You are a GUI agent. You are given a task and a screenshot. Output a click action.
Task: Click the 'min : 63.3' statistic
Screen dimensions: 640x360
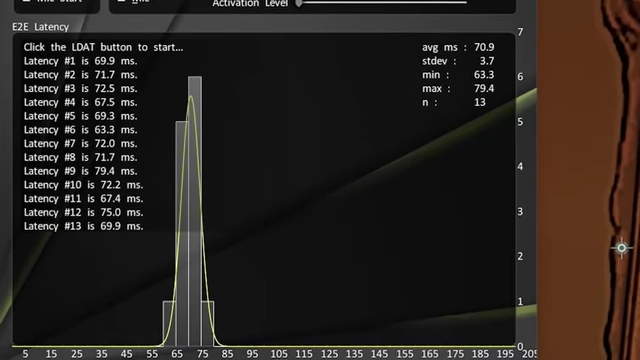coord(458,75)
